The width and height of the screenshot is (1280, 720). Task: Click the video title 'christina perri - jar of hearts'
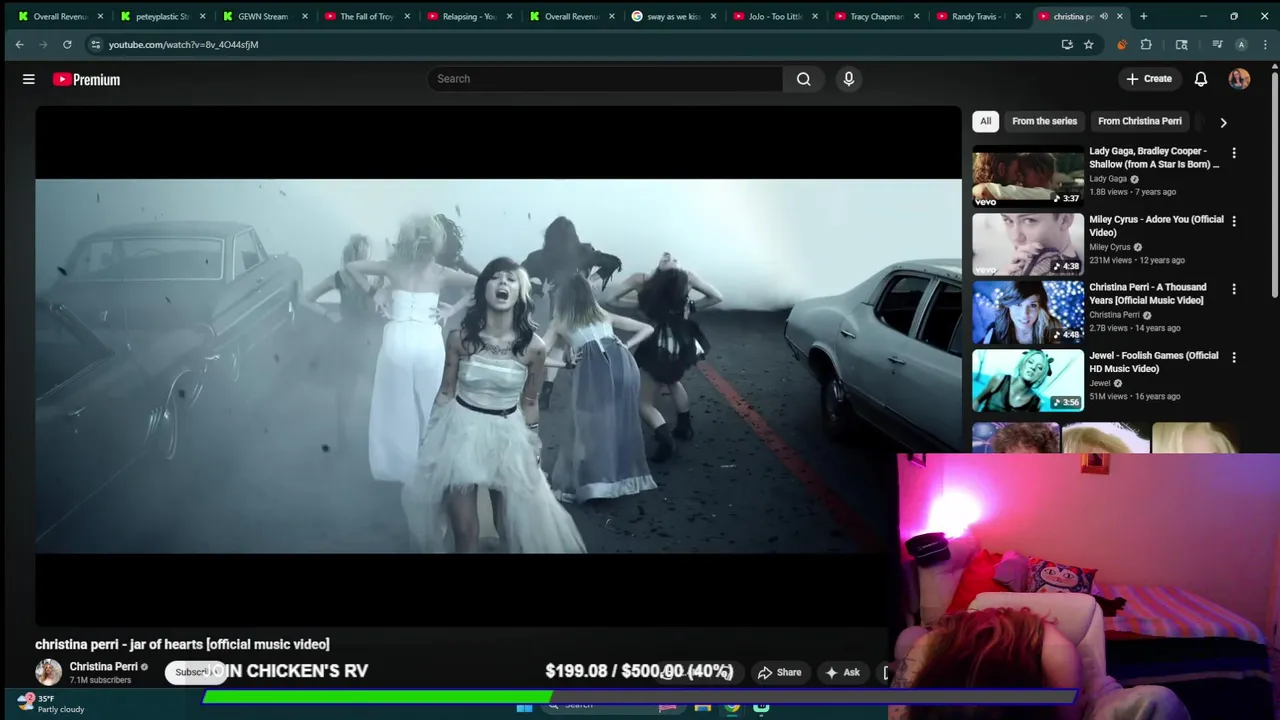[182, 644]
